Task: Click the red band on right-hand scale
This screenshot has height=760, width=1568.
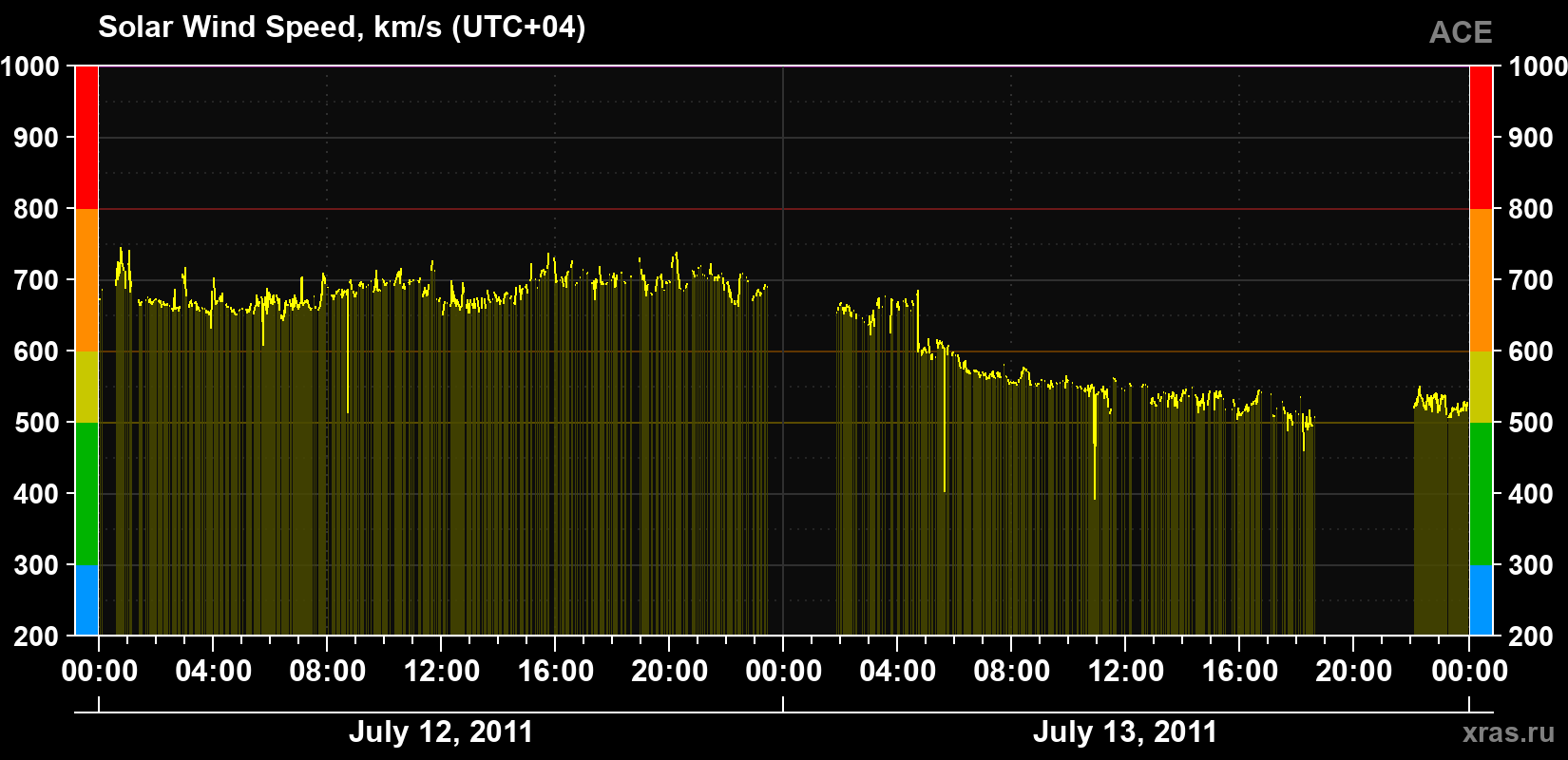Action: click(x=1481, y=138)
